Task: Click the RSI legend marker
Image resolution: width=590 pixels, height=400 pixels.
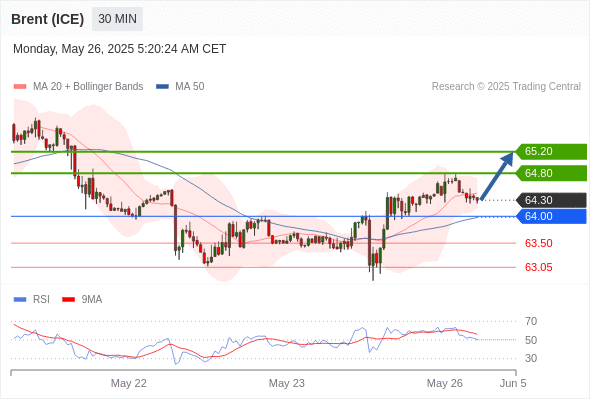Action: (20, 300)
